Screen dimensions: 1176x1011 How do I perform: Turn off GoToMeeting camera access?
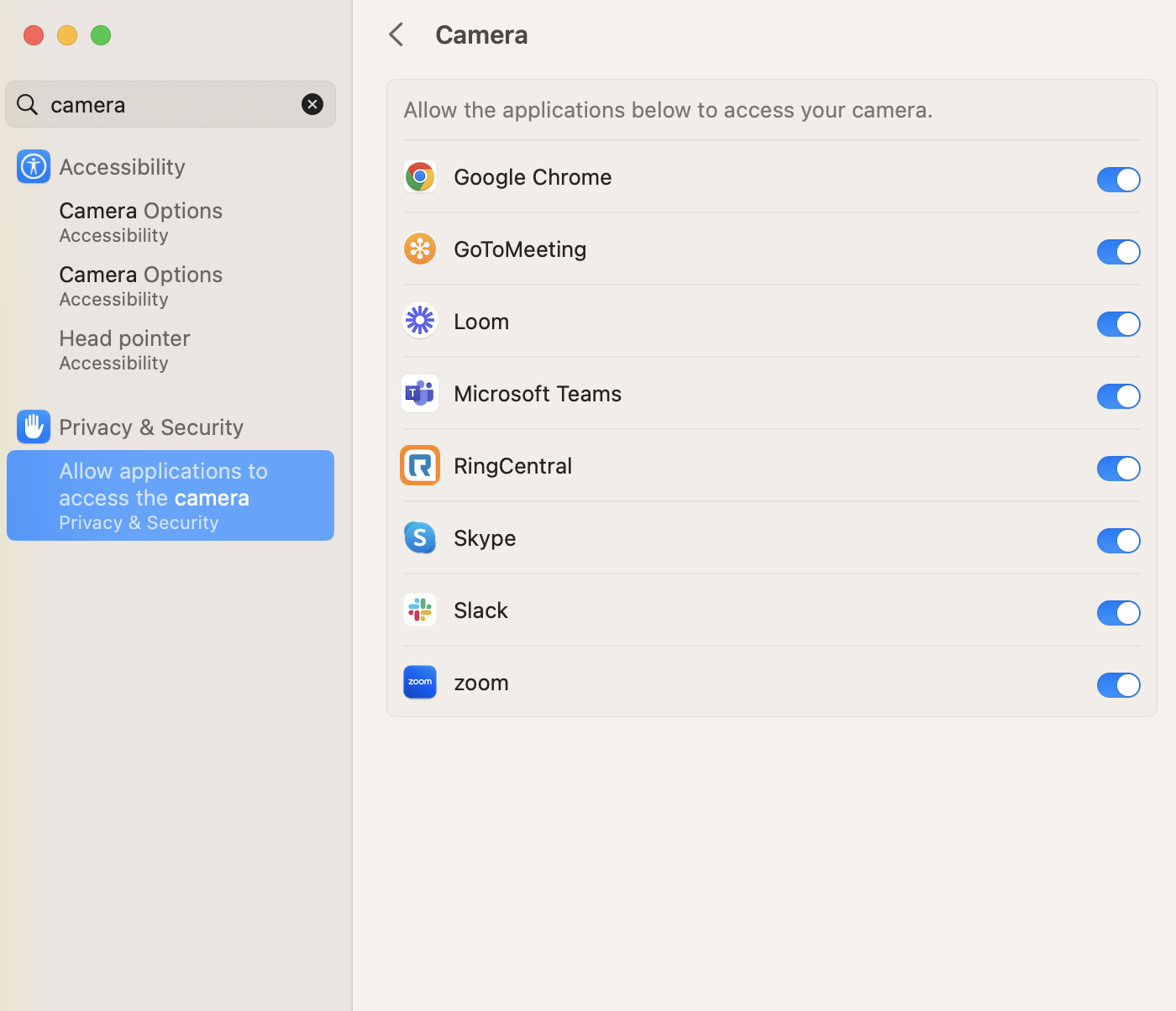(x=1119, y=251)
